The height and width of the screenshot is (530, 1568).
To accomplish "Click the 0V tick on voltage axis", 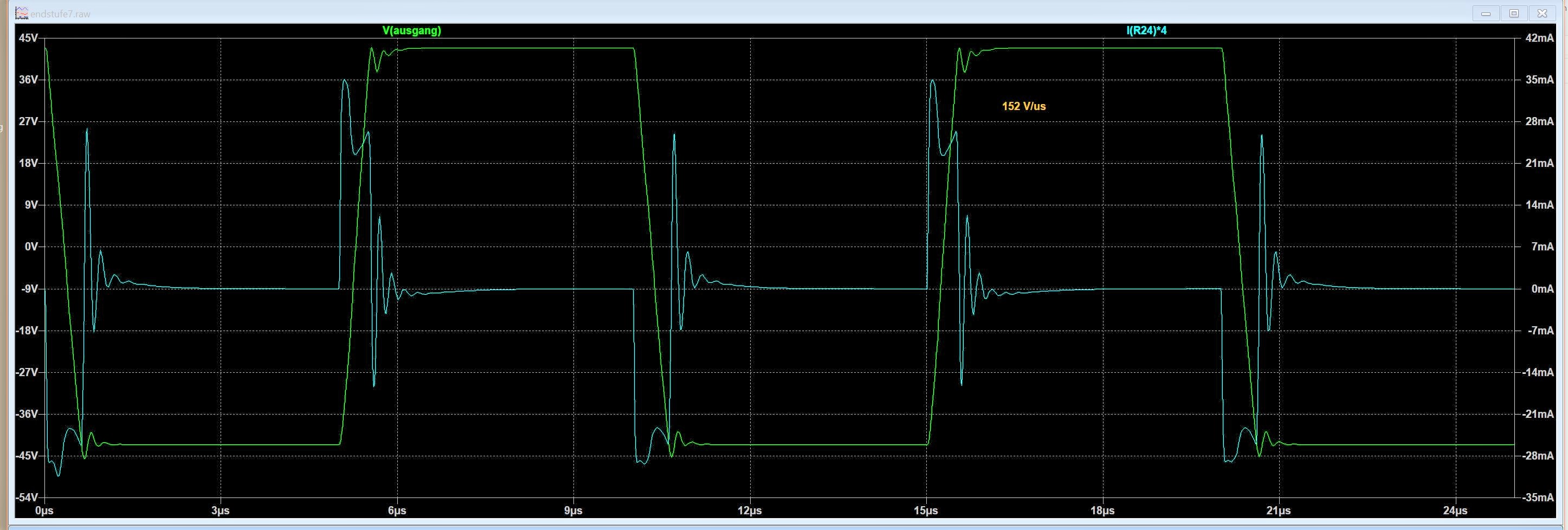I will tap(30, 247).
